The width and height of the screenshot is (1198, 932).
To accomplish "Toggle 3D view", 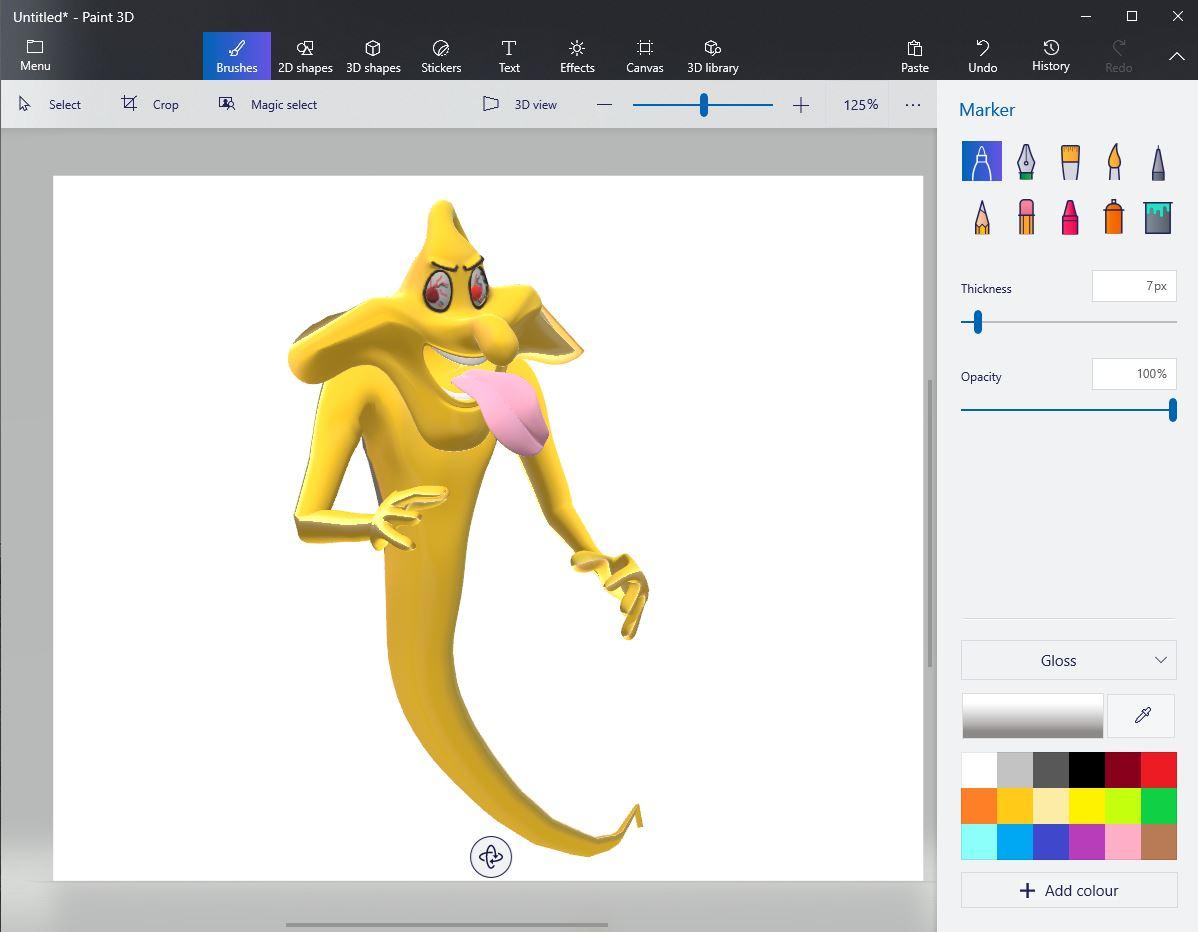I will tap(520, 104).
